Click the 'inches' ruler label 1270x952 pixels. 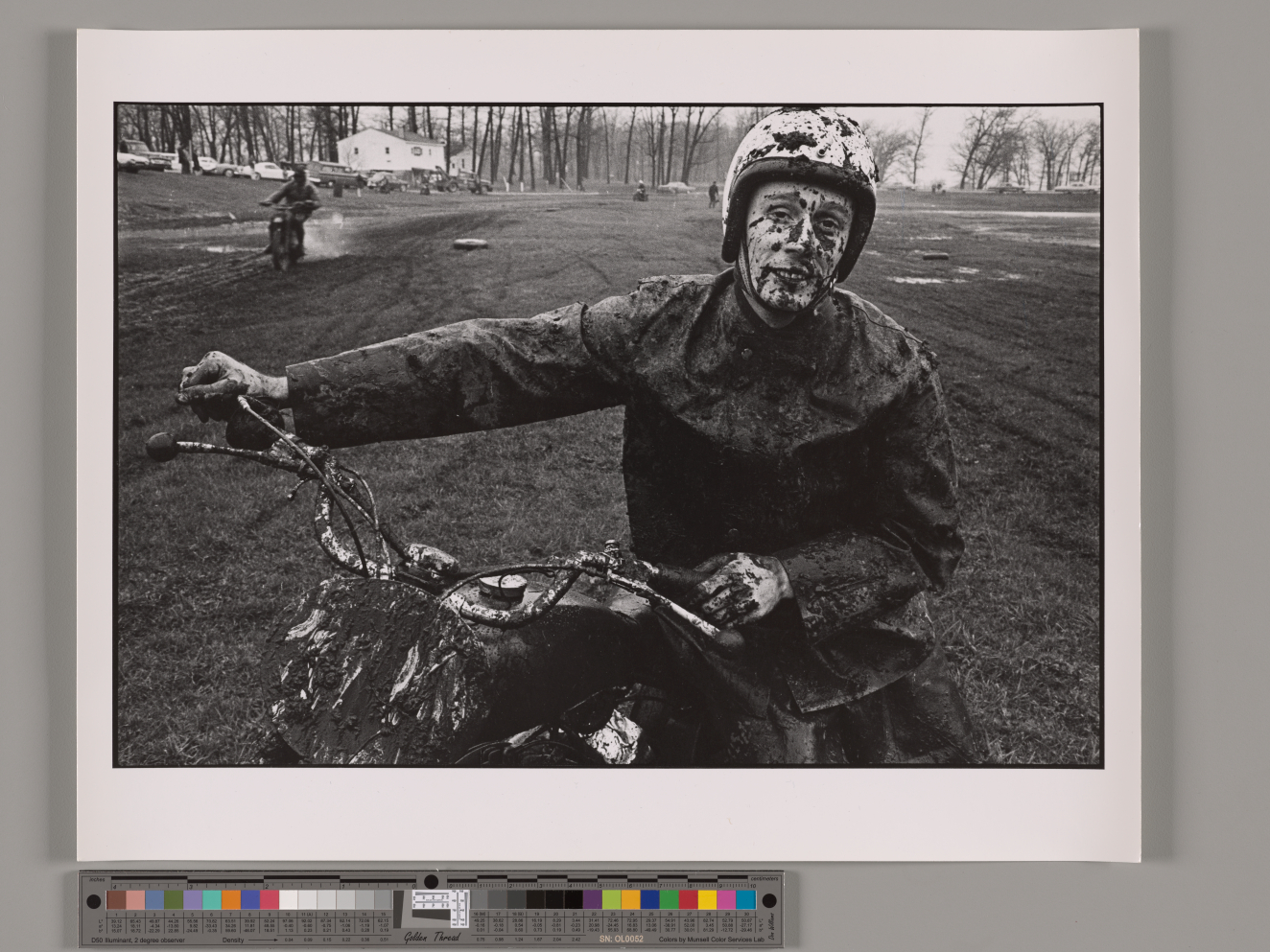pyautogui.click(x=97, y=879)
